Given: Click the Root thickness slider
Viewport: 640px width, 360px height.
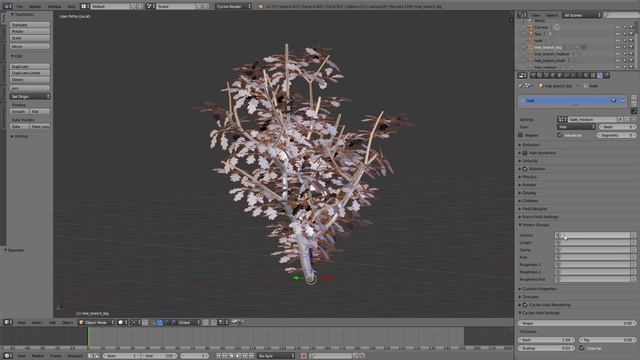Looking at the screenshot, I should click(x=546, y=340).
